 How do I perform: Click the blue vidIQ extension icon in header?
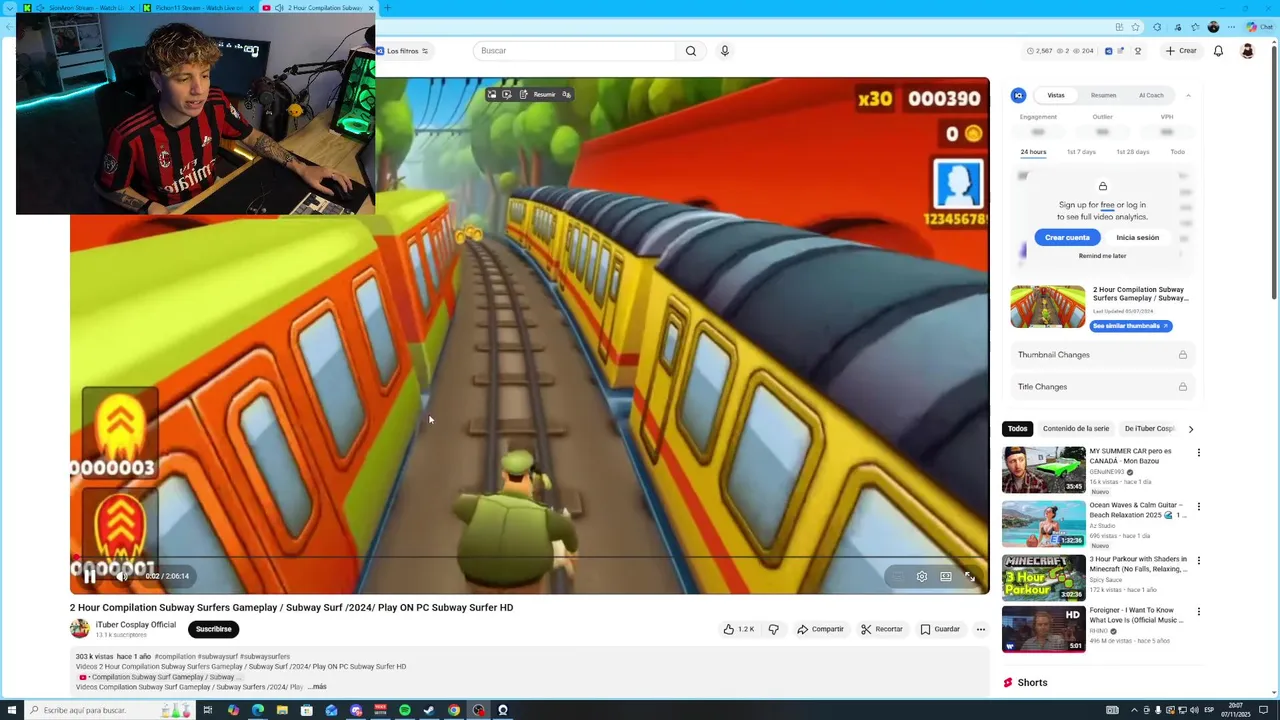pos(1107,51)
